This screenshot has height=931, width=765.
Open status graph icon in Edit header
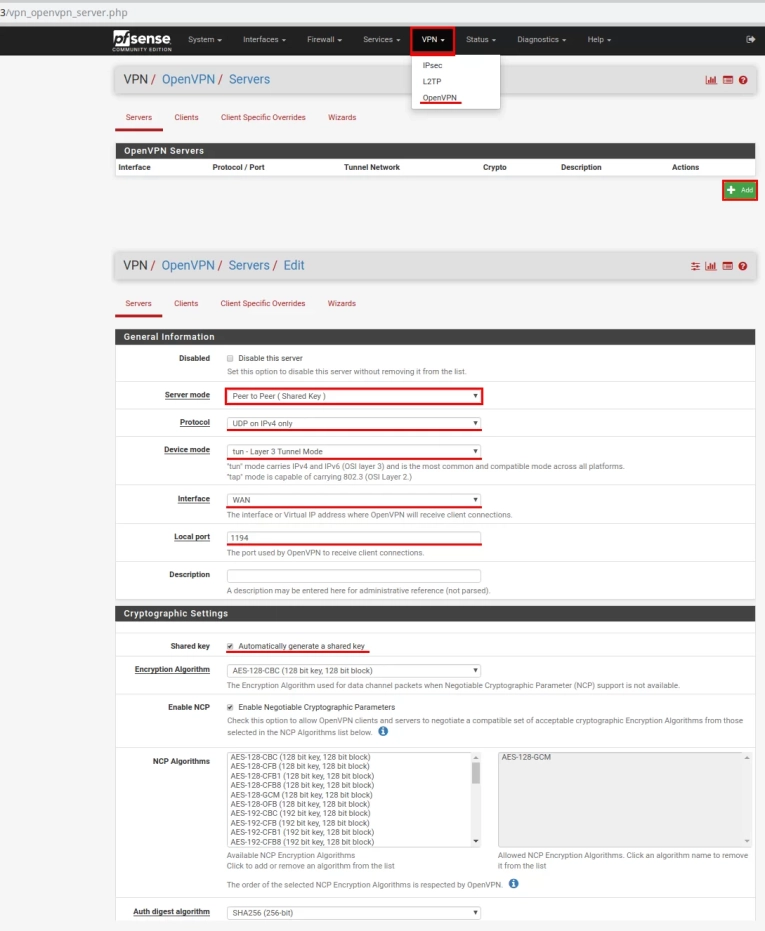point(710,266)
